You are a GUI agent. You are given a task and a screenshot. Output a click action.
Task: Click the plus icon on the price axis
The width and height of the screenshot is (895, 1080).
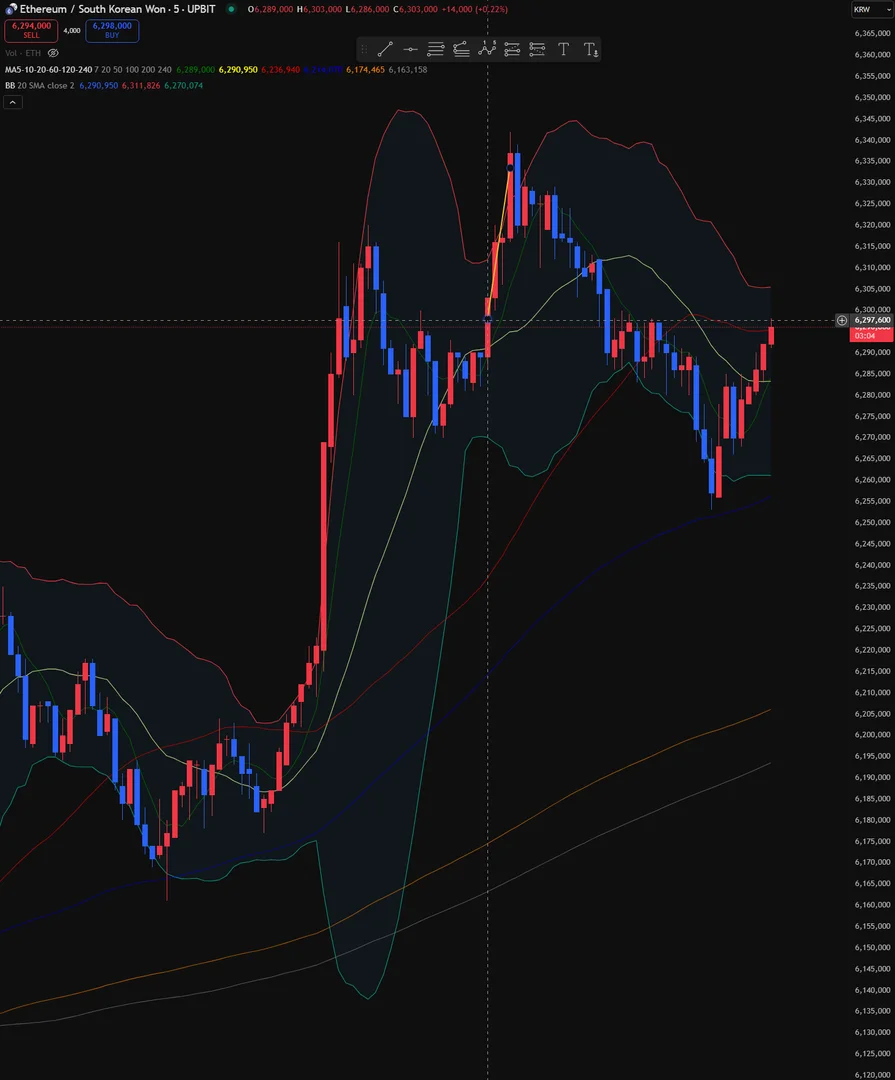842,320
